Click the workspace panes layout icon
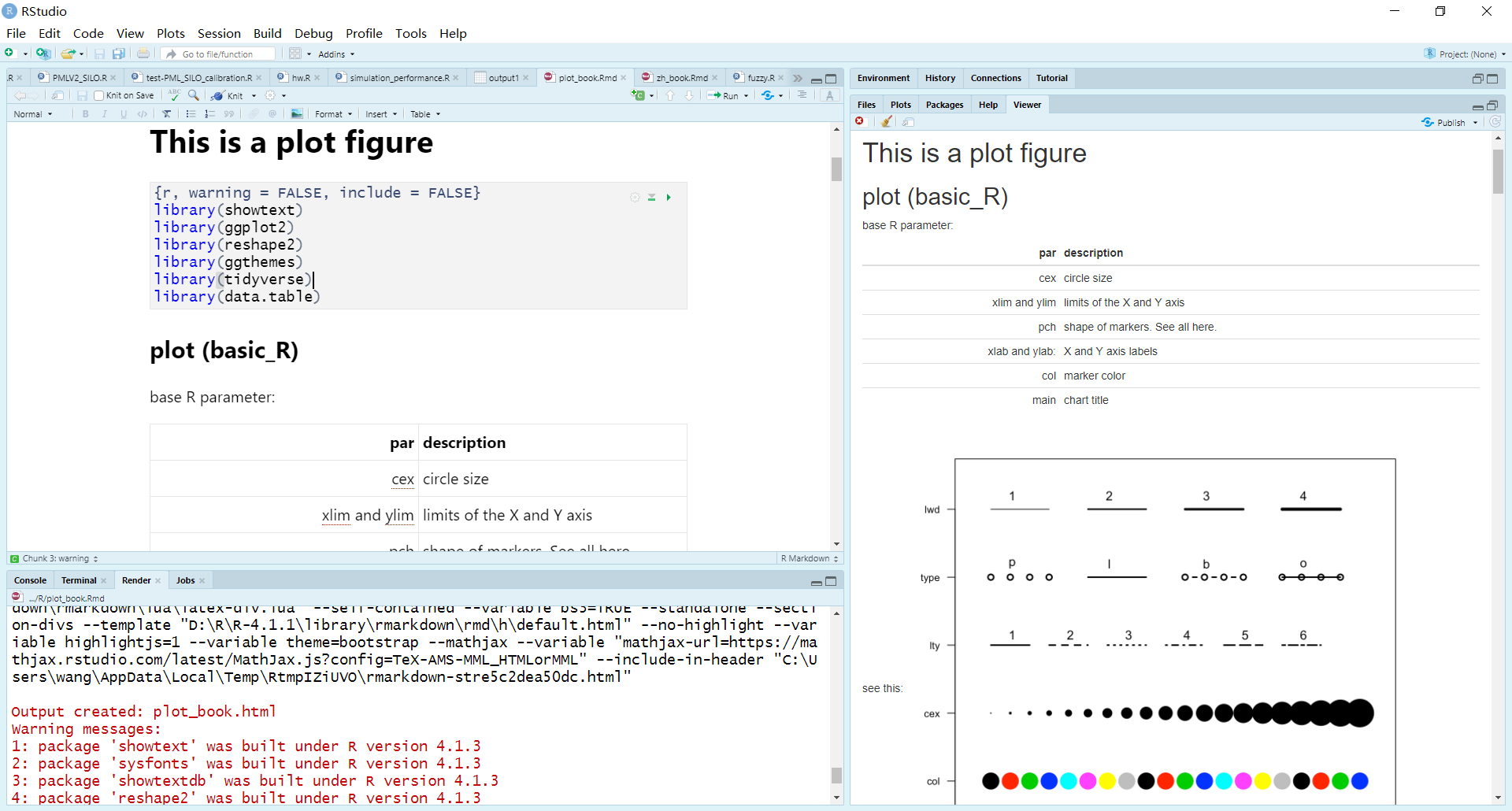This screenshot has width=1512, height=811. click(x=295, y=54)
